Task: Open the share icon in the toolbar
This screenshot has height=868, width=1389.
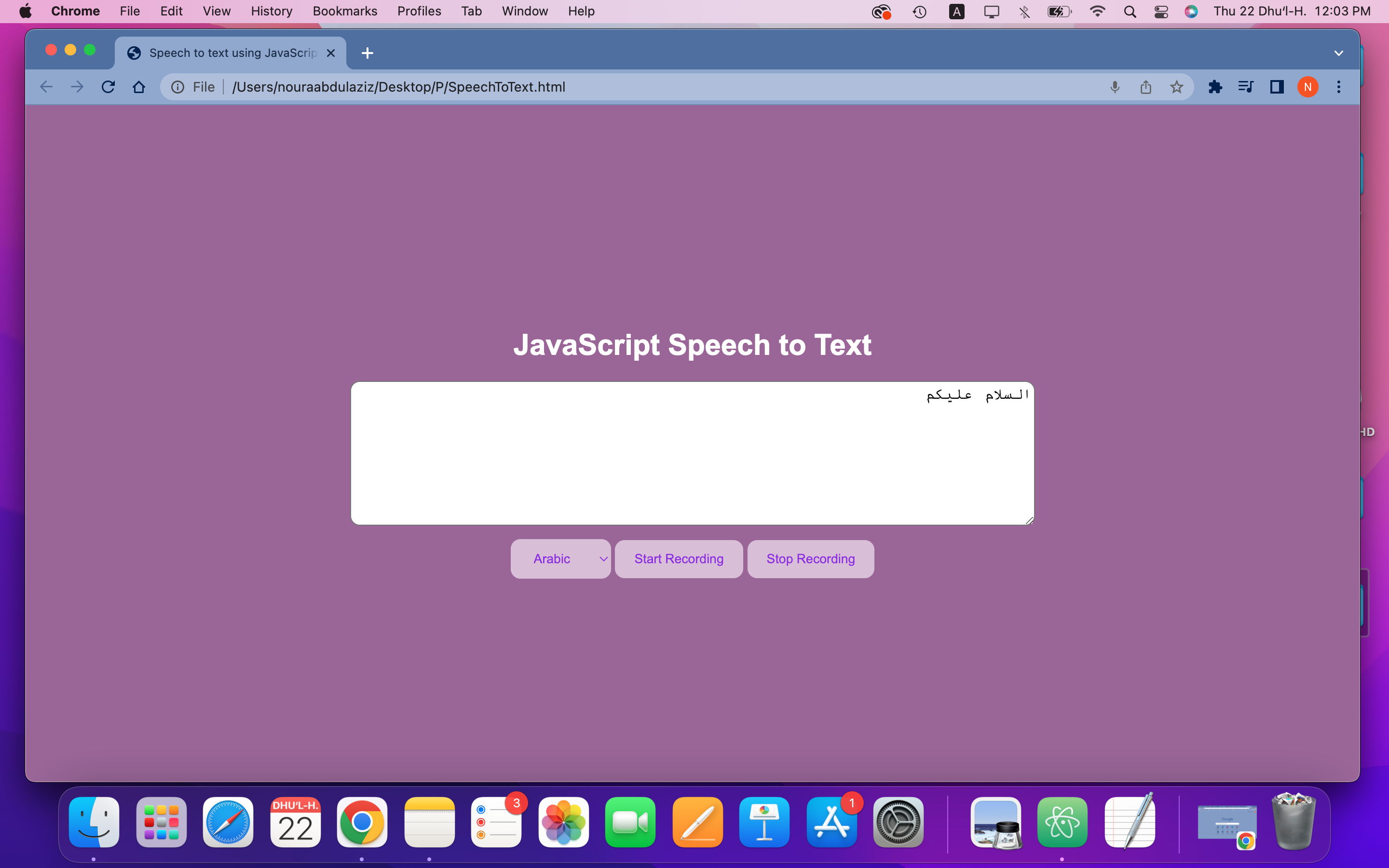Action: [x=1145, y=87]
